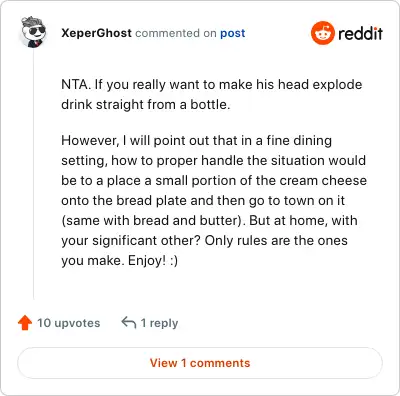The height and width of the screenshot is (396, 400).
Task: Click the "View 1 comments" button
Action: click(200, 363)
